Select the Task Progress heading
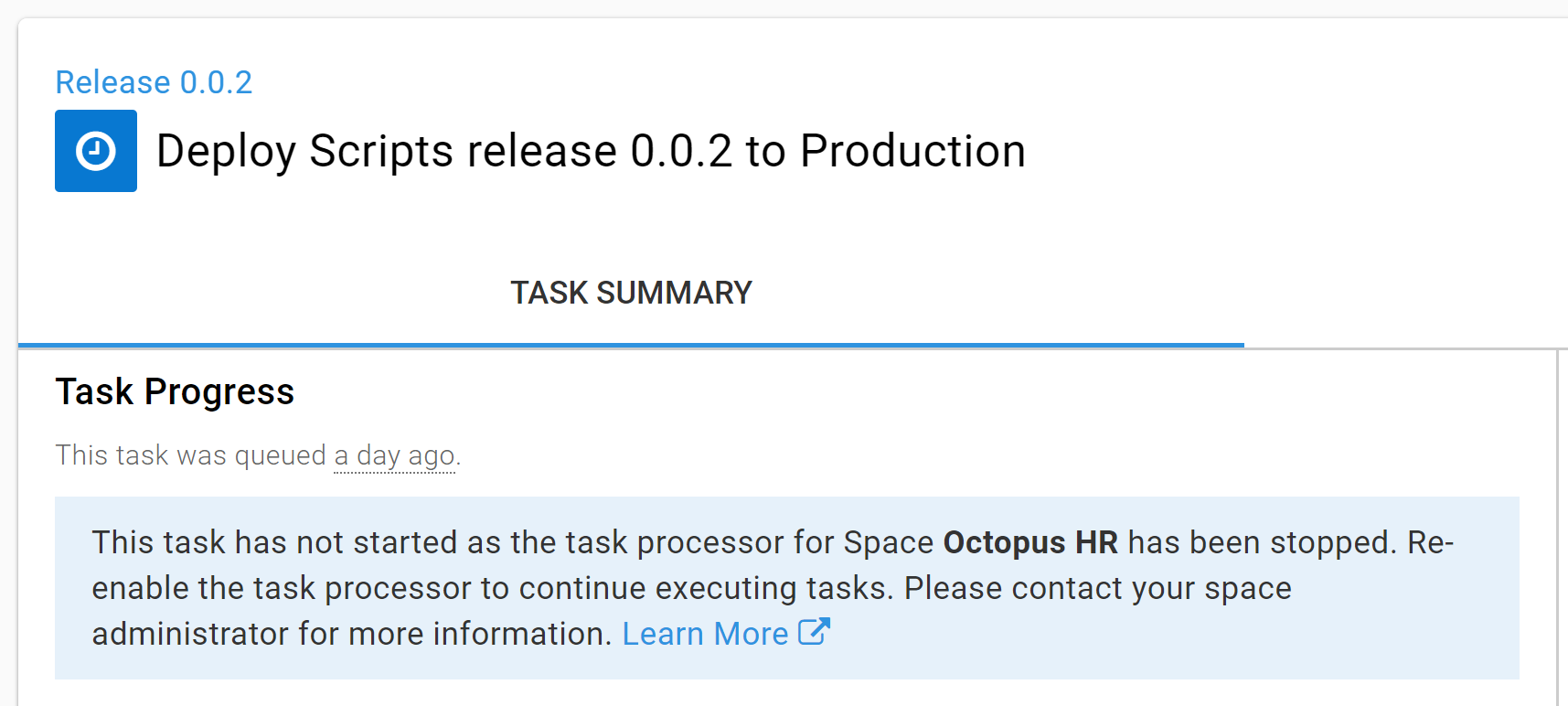Viewport: 1568px width, 706px height. coord(175,391)
